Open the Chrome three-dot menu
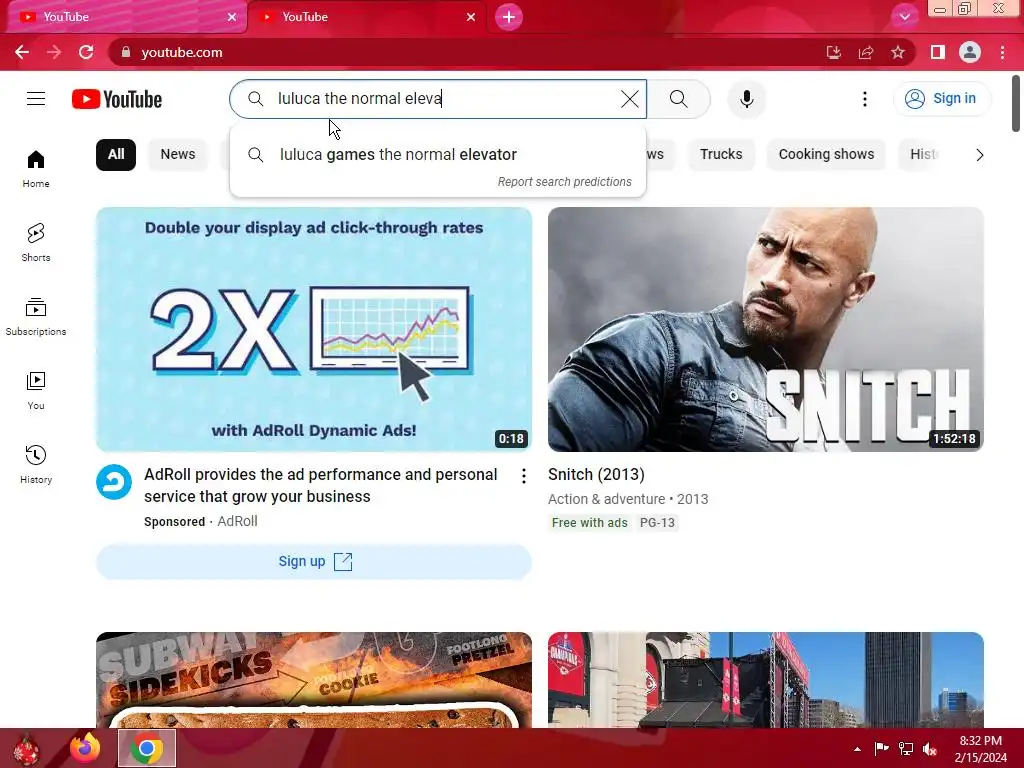Viewport: 1024px width, 768px height. (x=1002, y=52)
